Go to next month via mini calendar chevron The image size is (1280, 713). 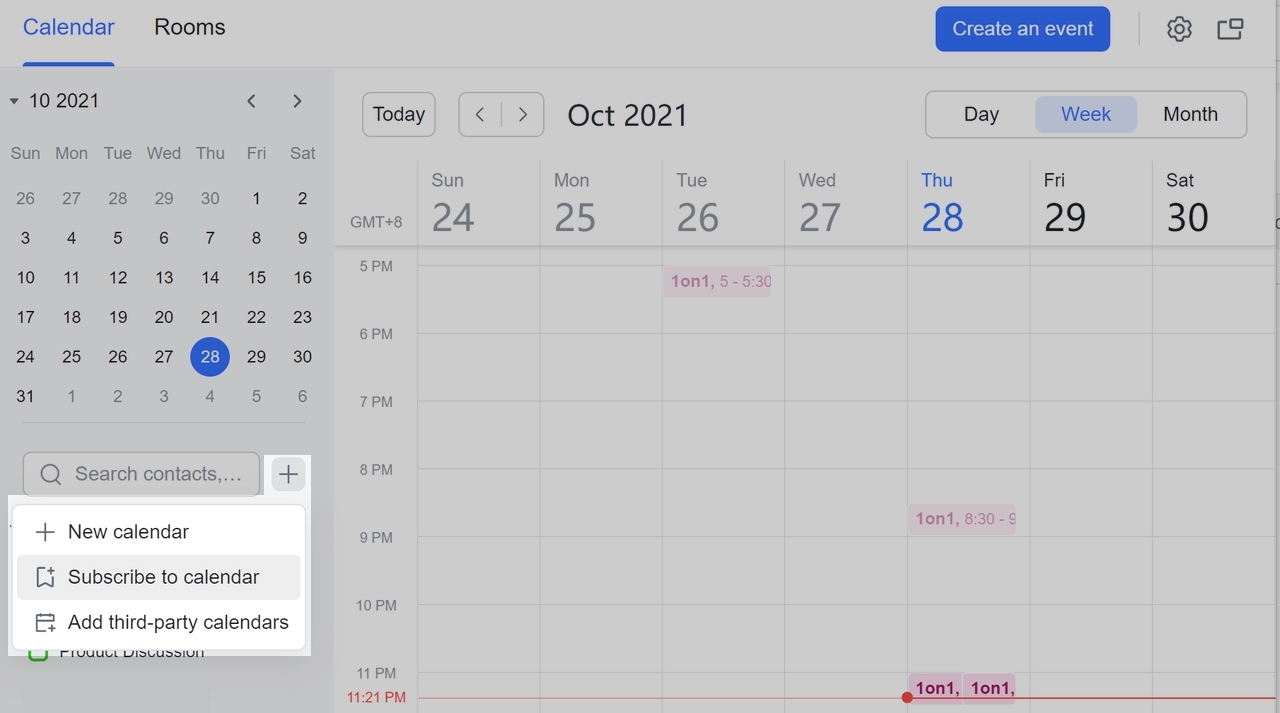click(x=297, y=100)
